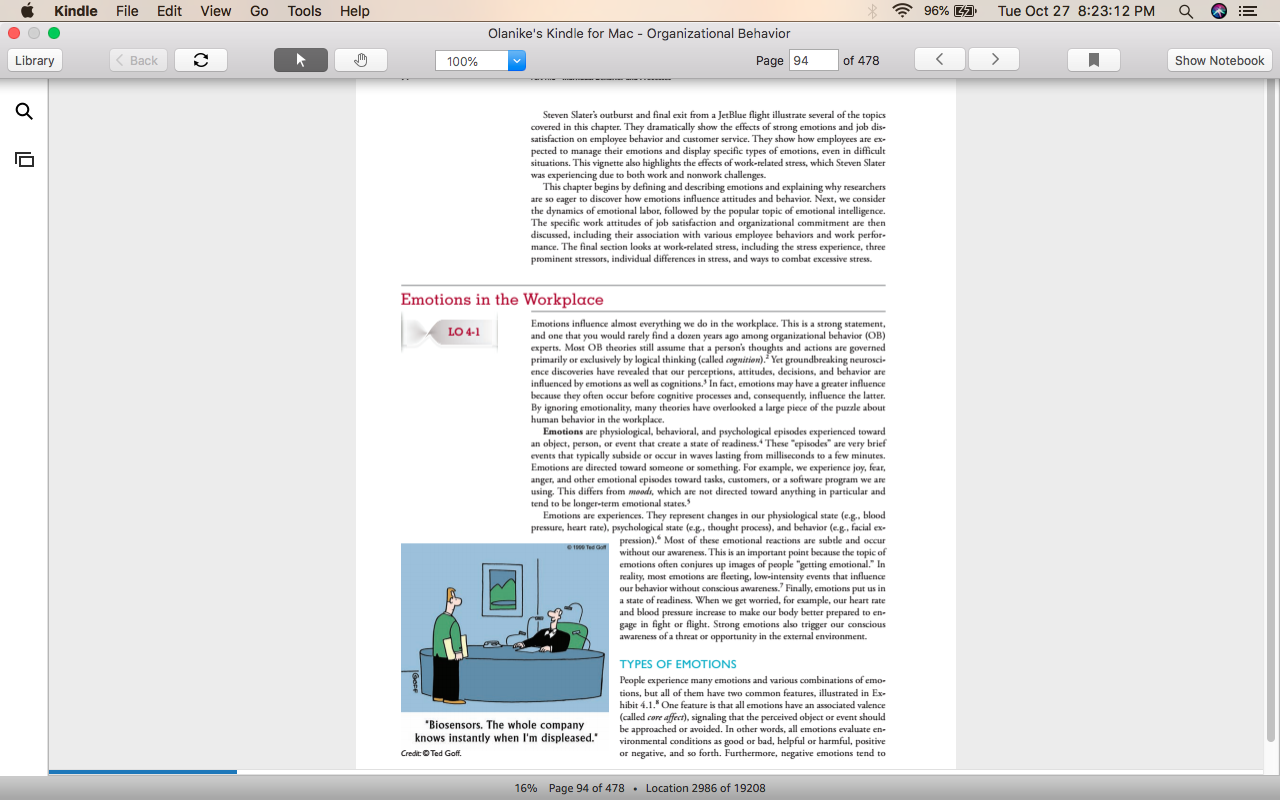Screen dimensions: 1280x800
Task: Open the search panel magnifier icon
Action: click(24, 111)
